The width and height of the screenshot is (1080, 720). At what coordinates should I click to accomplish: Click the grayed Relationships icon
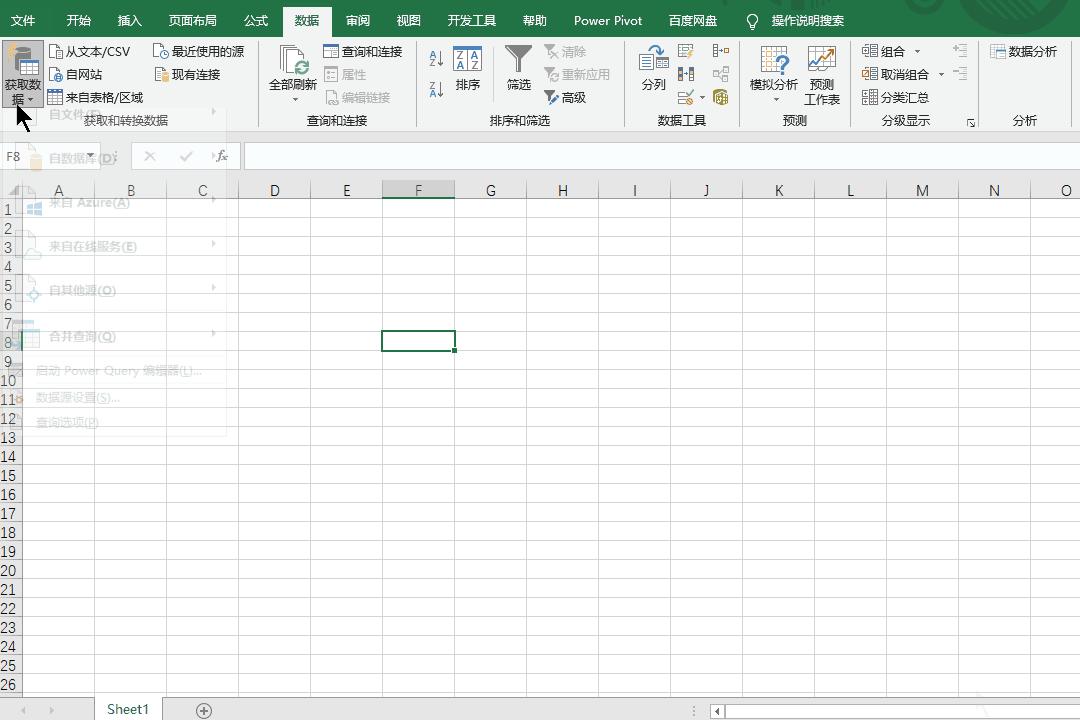tap(720, 74)
